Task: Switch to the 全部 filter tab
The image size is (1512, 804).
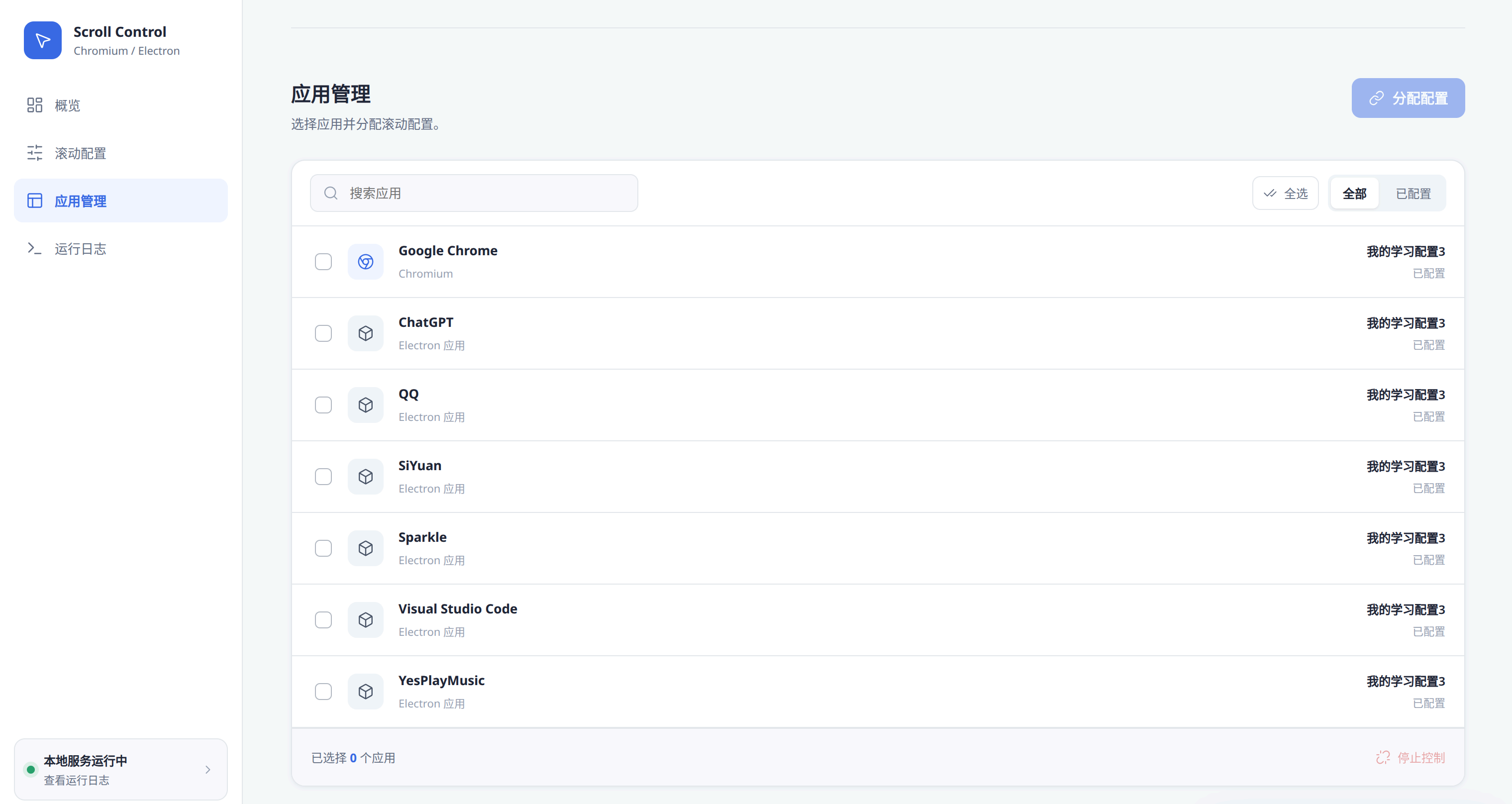Action: pyautogui.click(x=1355, y=193)
